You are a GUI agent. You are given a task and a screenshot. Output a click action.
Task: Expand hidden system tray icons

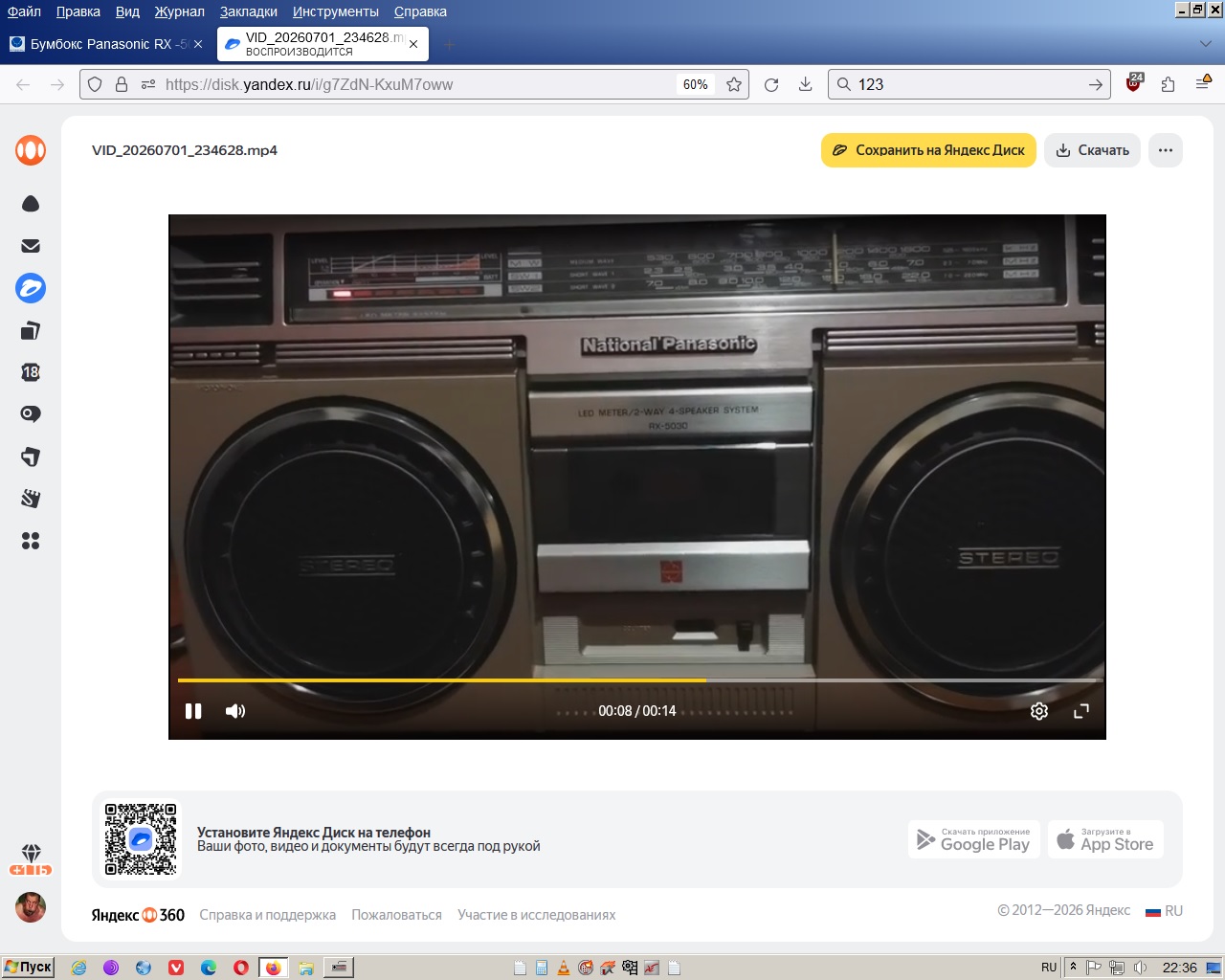point(1073,967)
